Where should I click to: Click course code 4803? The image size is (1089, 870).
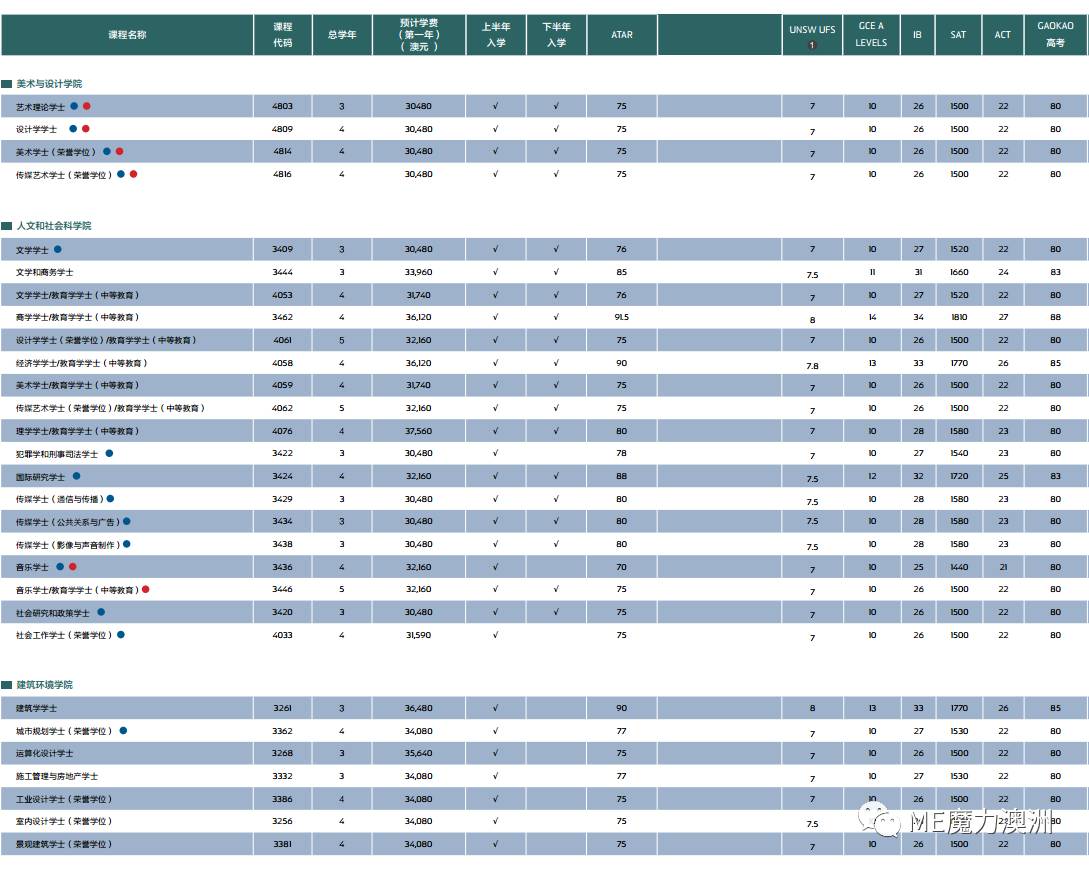coord(283,106)
